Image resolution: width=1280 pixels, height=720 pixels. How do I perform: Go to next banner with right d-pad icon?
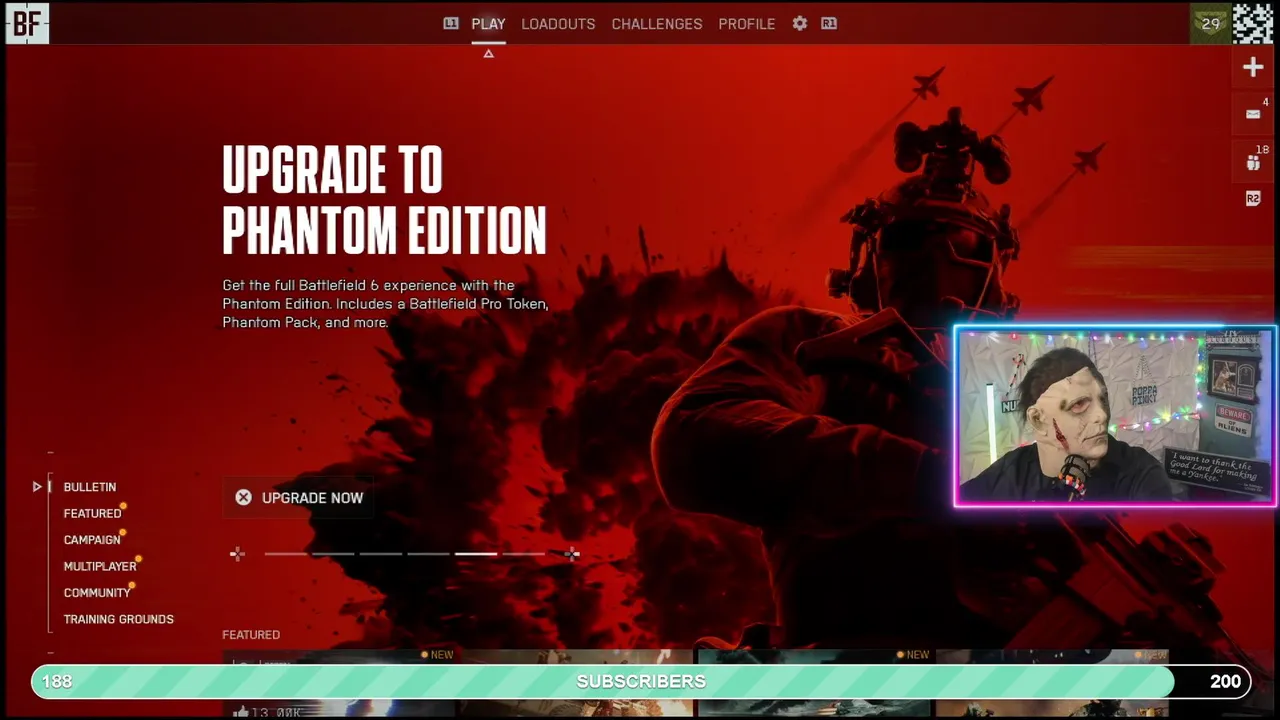tap(572, 554)
